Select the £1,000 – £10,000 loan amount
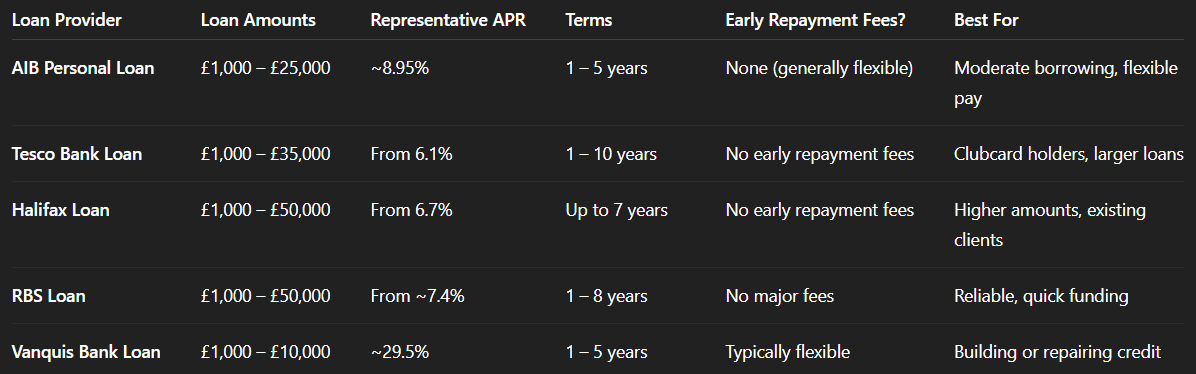Screen dimensions: 1196x374 [265, 352]
